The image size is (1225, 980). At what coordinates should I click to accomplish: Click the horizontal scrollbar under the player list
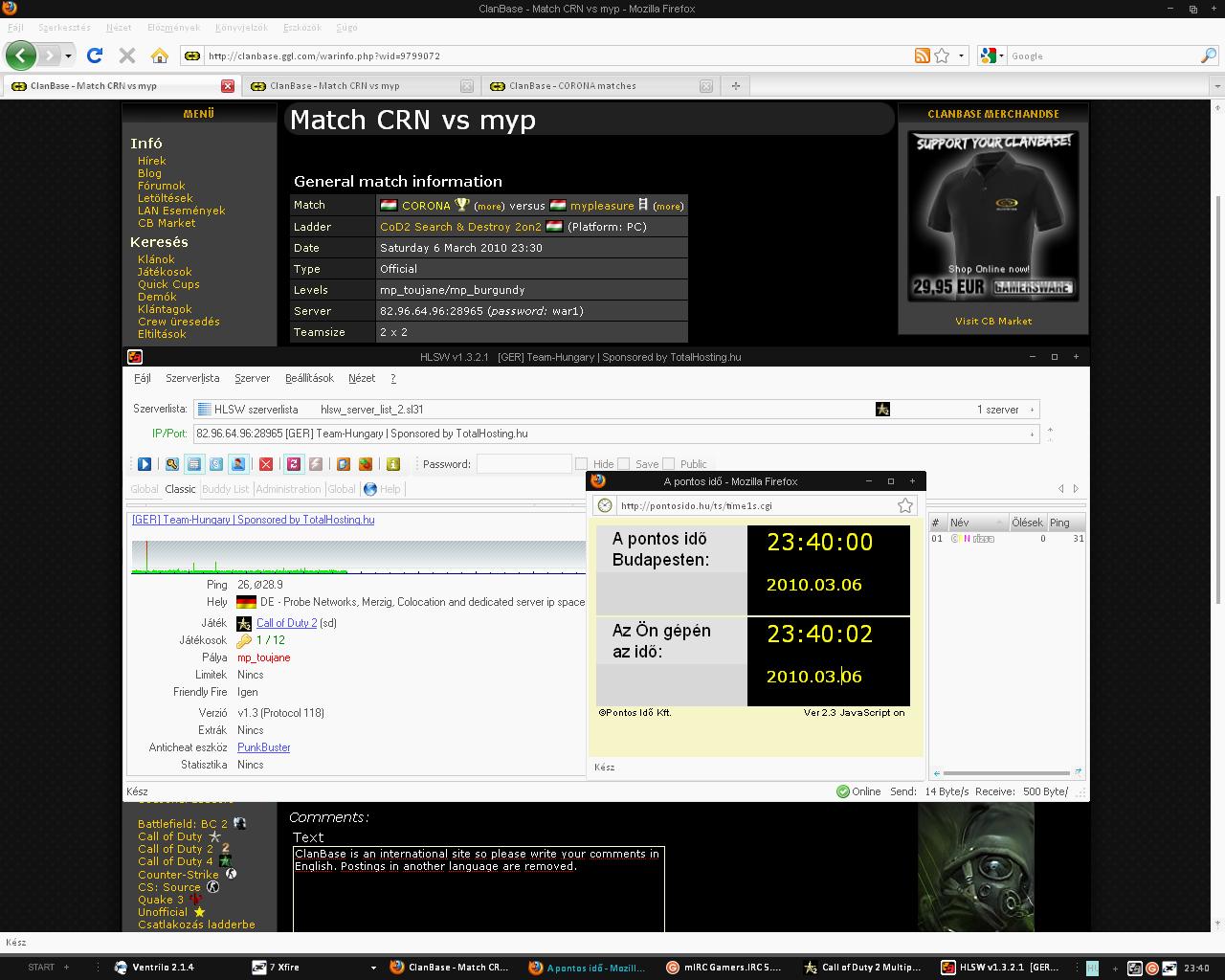pos(1005,772)
